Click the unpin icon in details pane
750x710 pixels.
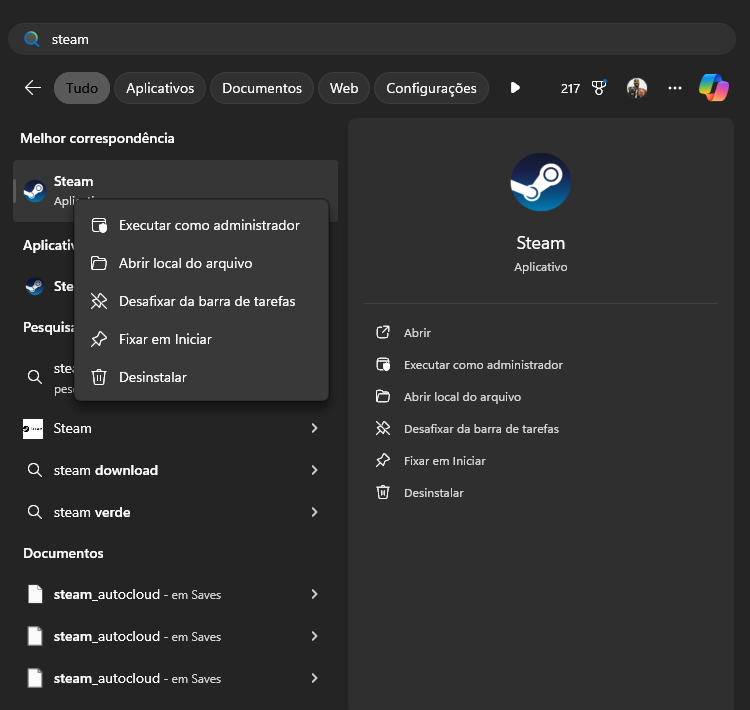(x=383, y=428)
